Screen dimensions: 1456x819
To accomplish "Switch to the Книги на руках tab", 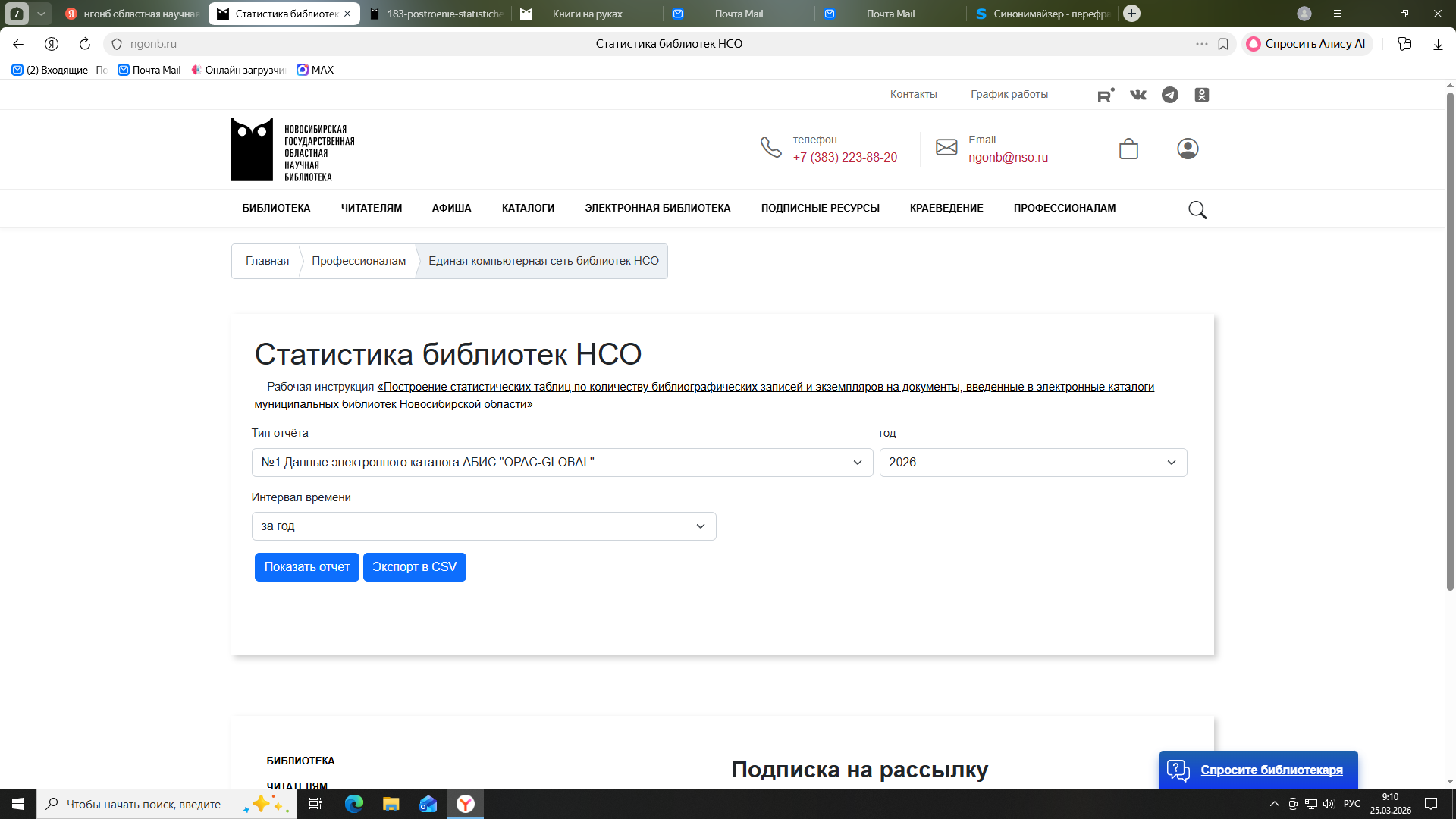I will click(587, 14).
